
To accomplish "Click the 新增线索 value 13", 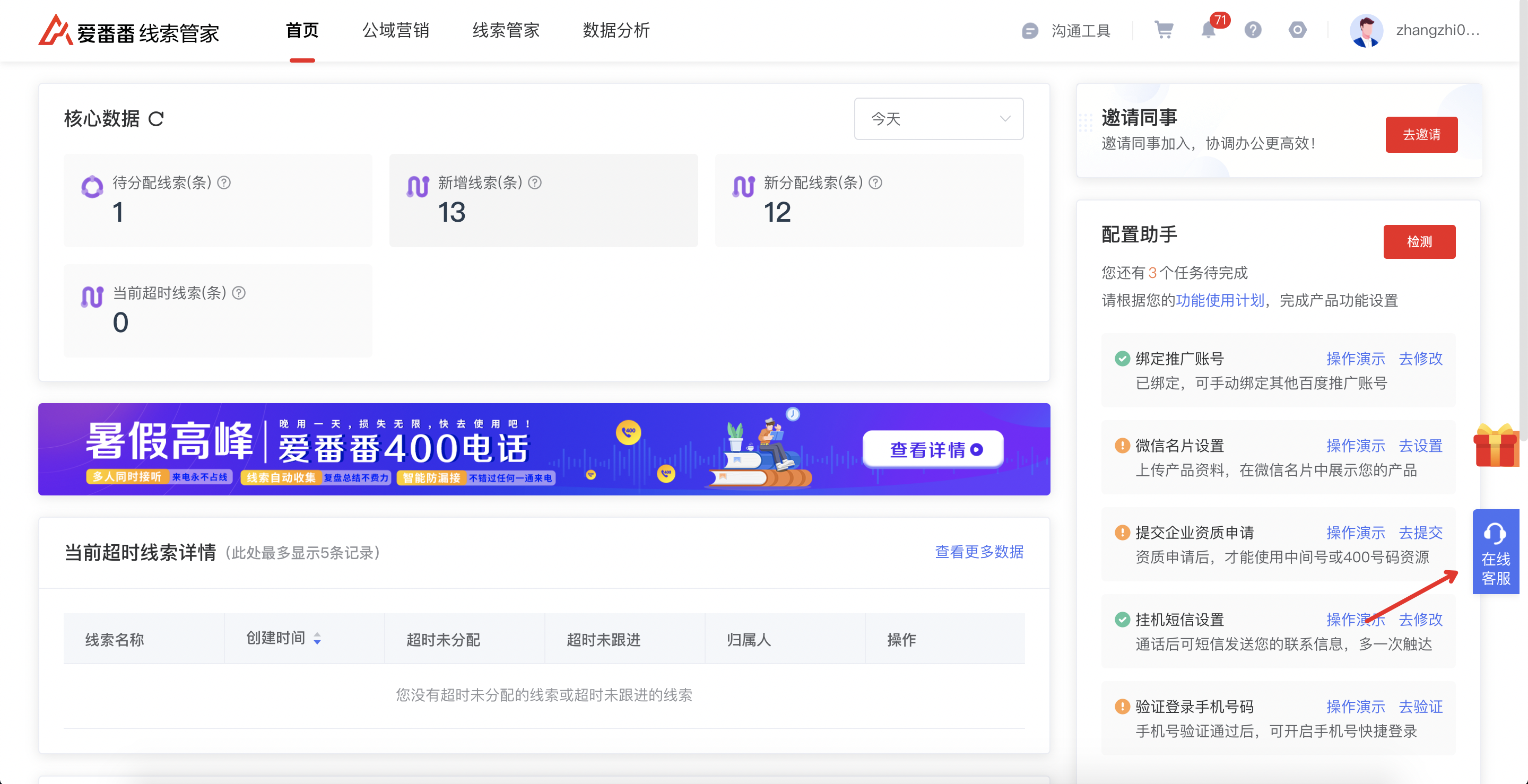I will click(452, 212).
